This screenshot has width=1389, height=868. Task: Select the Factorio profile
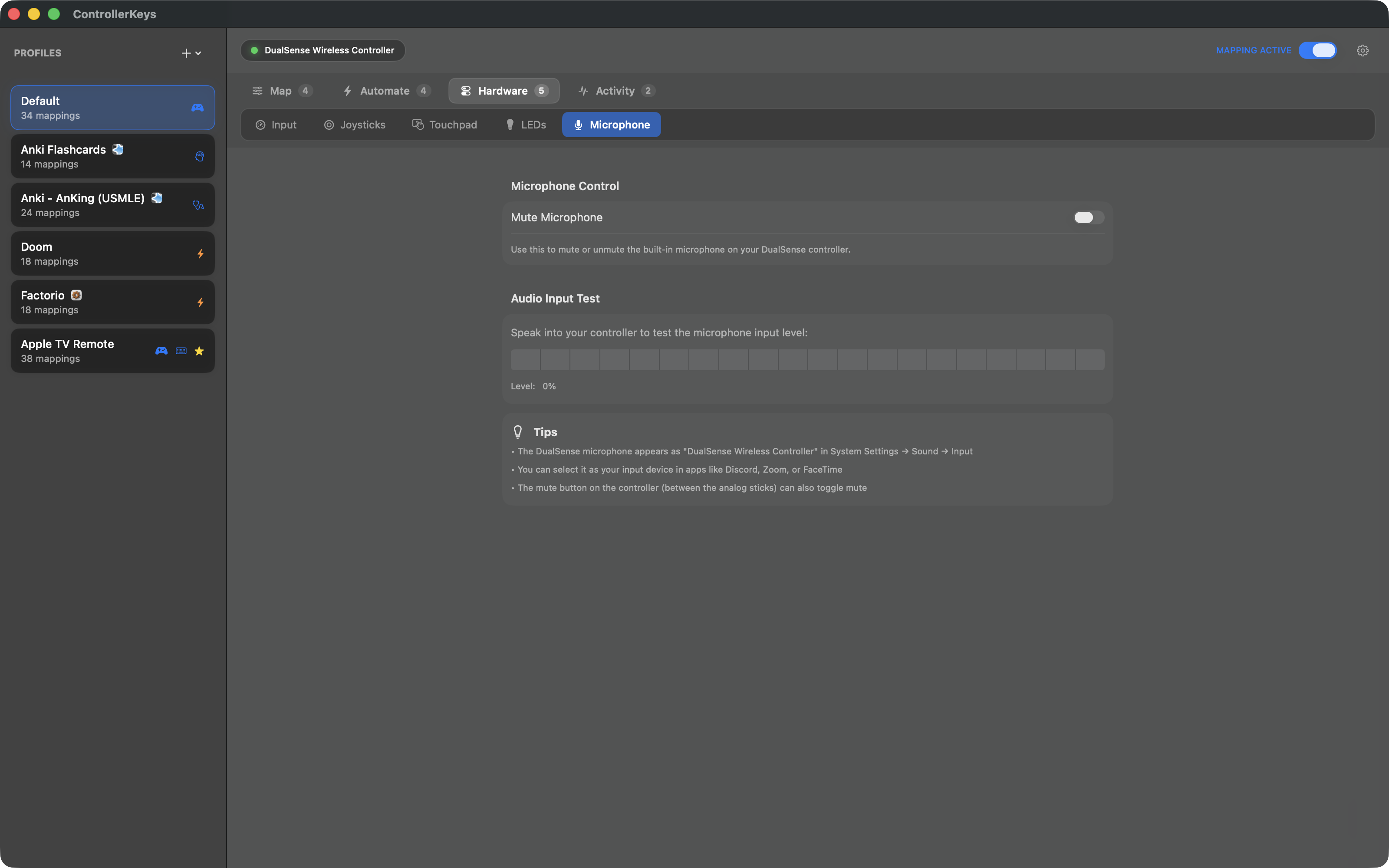click(x=112, y=302)
